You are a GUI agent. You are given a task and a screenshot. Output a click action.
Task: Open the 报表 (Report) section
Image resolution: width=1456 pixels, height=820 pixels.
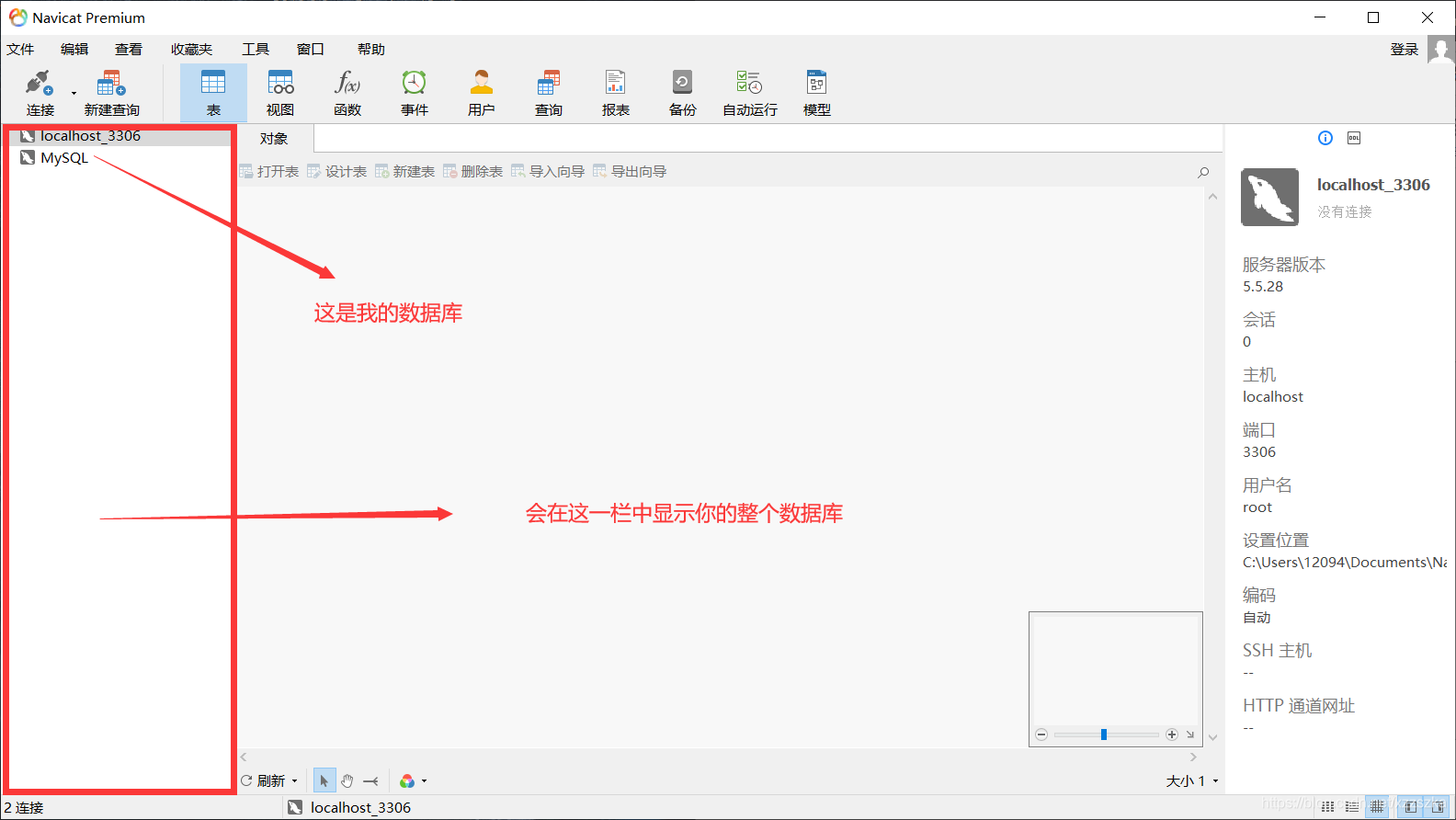pyautogui.click(x=616, y=94)
